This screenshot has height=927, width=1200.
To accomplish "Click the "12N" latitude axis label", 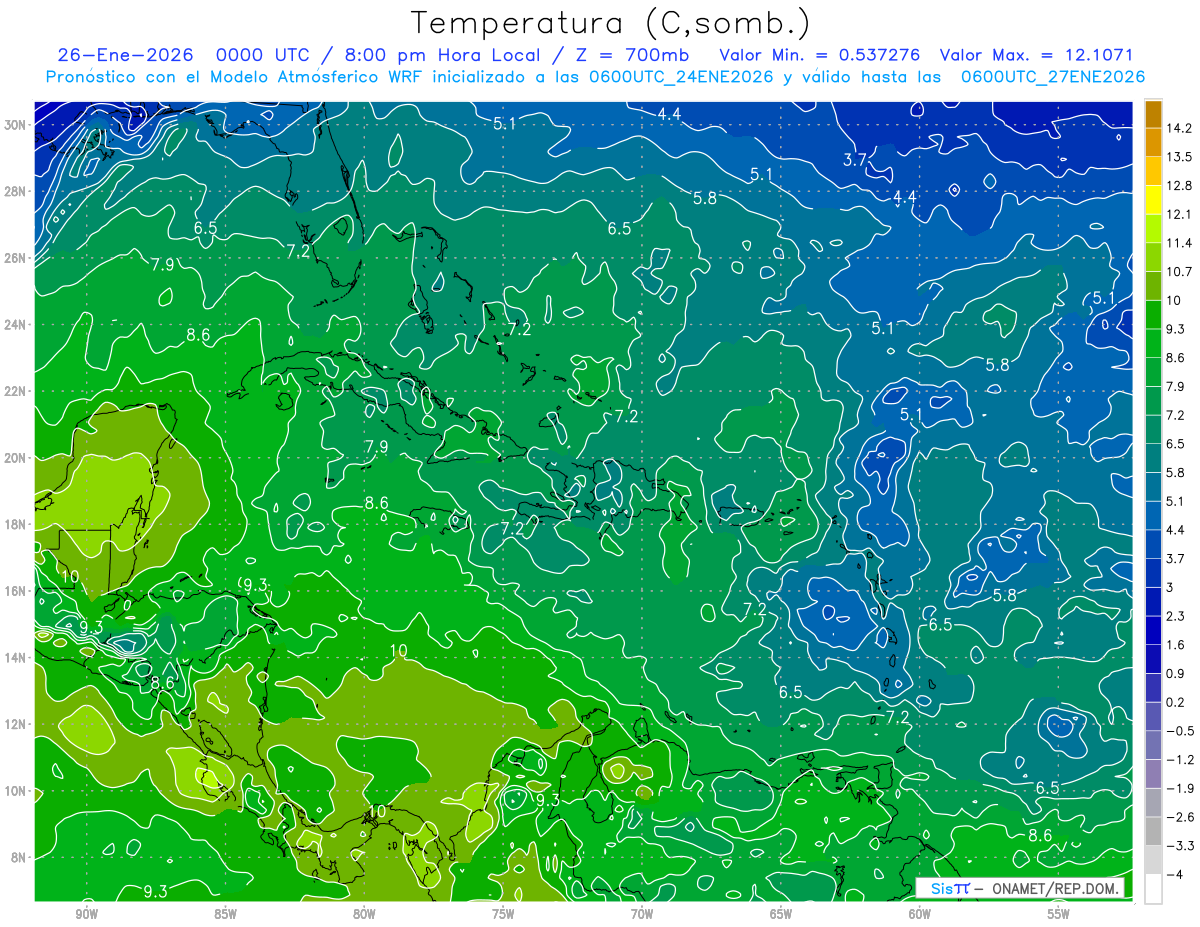I will [15, 724].
